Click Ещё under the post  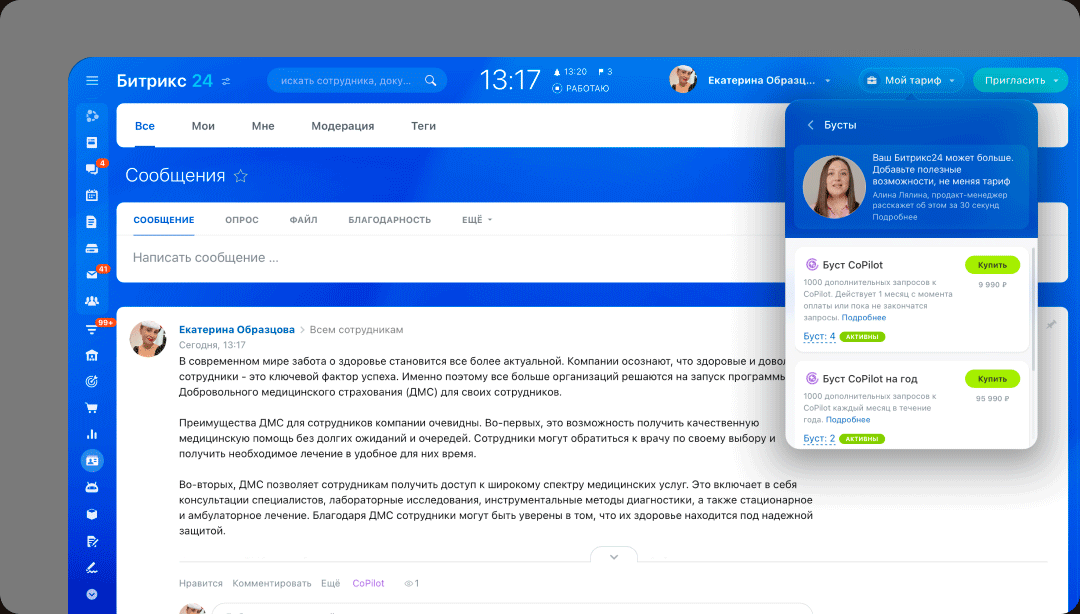pos(331,583)
